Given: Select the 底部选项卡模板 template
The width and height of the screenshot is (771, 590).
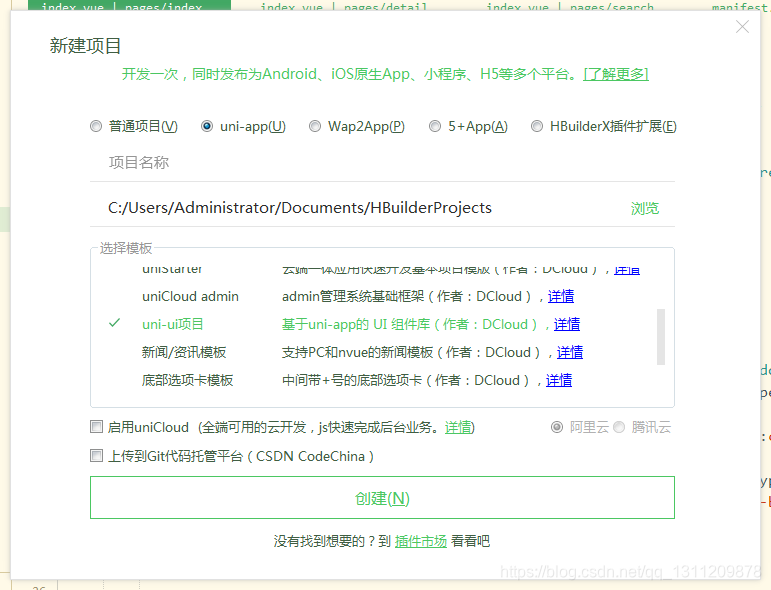Looking at the screenshot, I should tap(187, 381).
